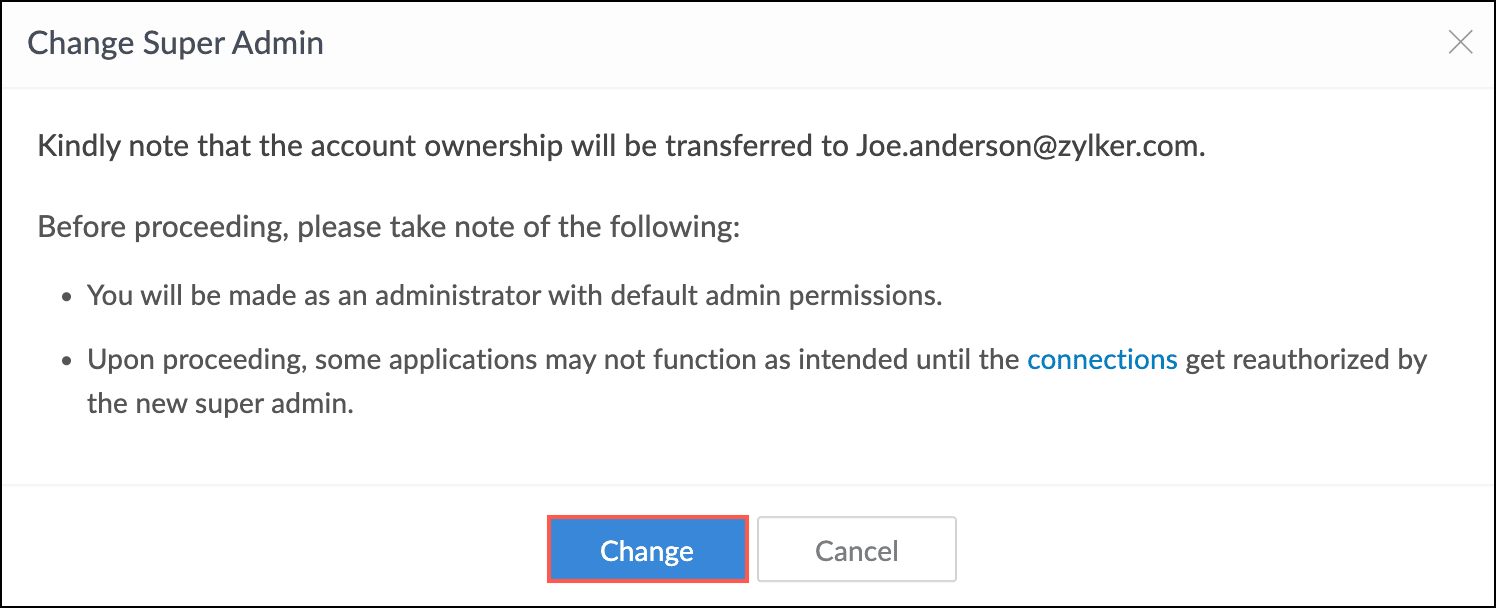
Task: Click the Change Super Admin title
Action: 175,43
